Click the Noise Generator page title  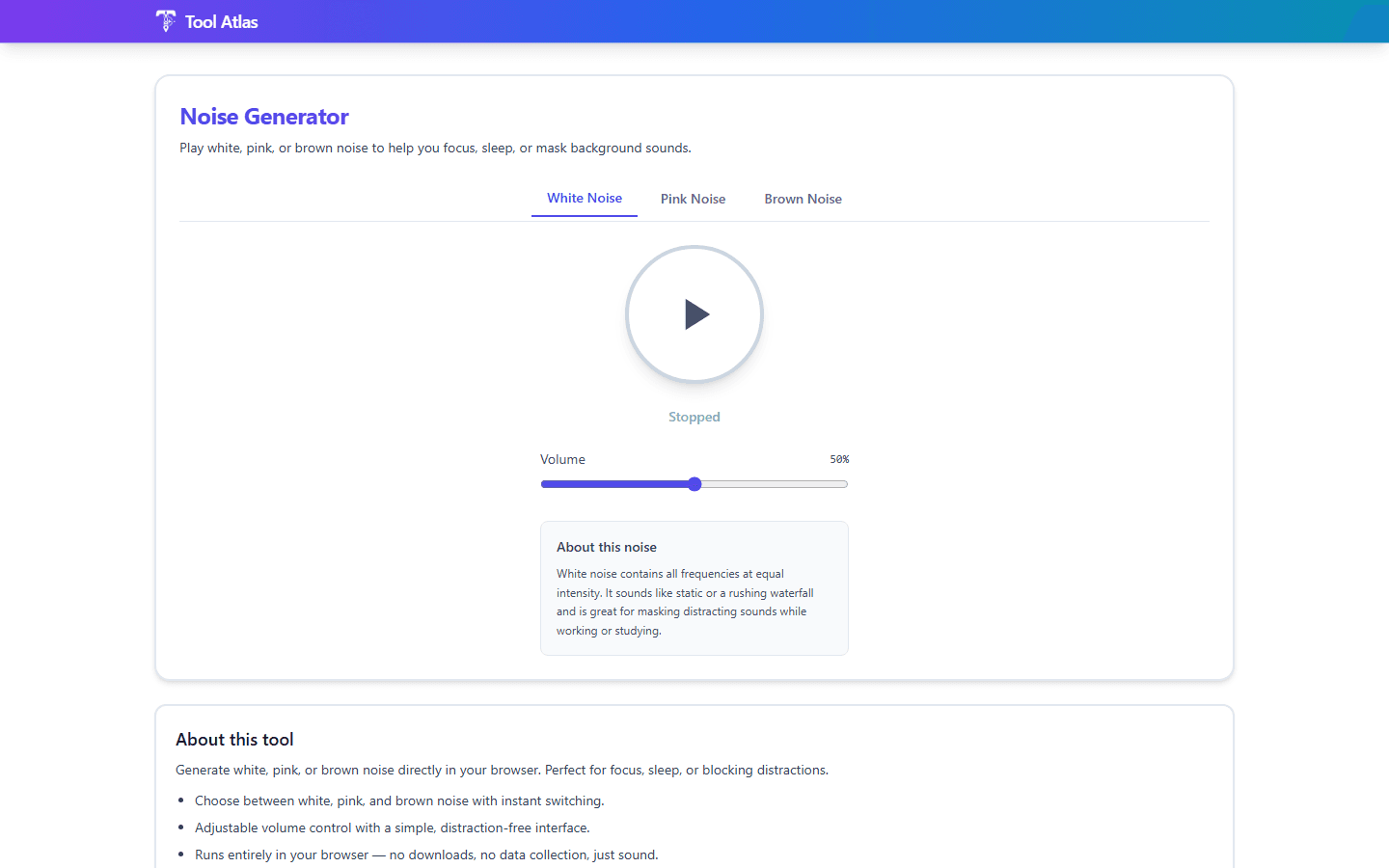point(263,116)
